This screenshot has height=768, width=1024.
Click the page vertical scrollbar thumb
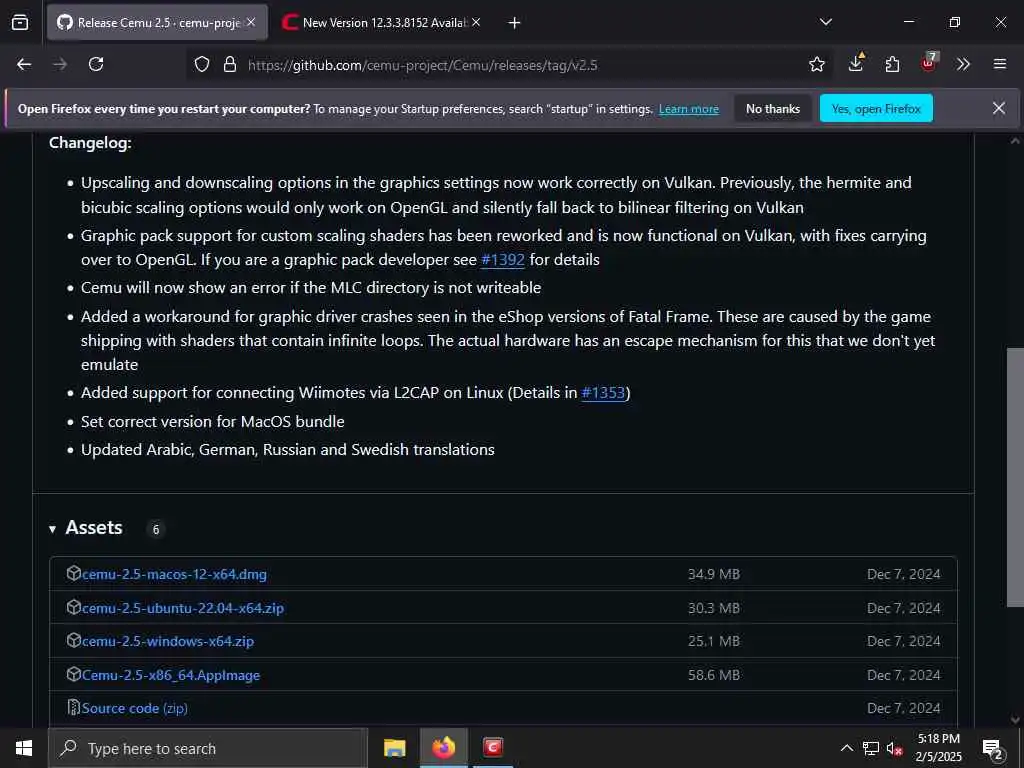coord(1015,477)
